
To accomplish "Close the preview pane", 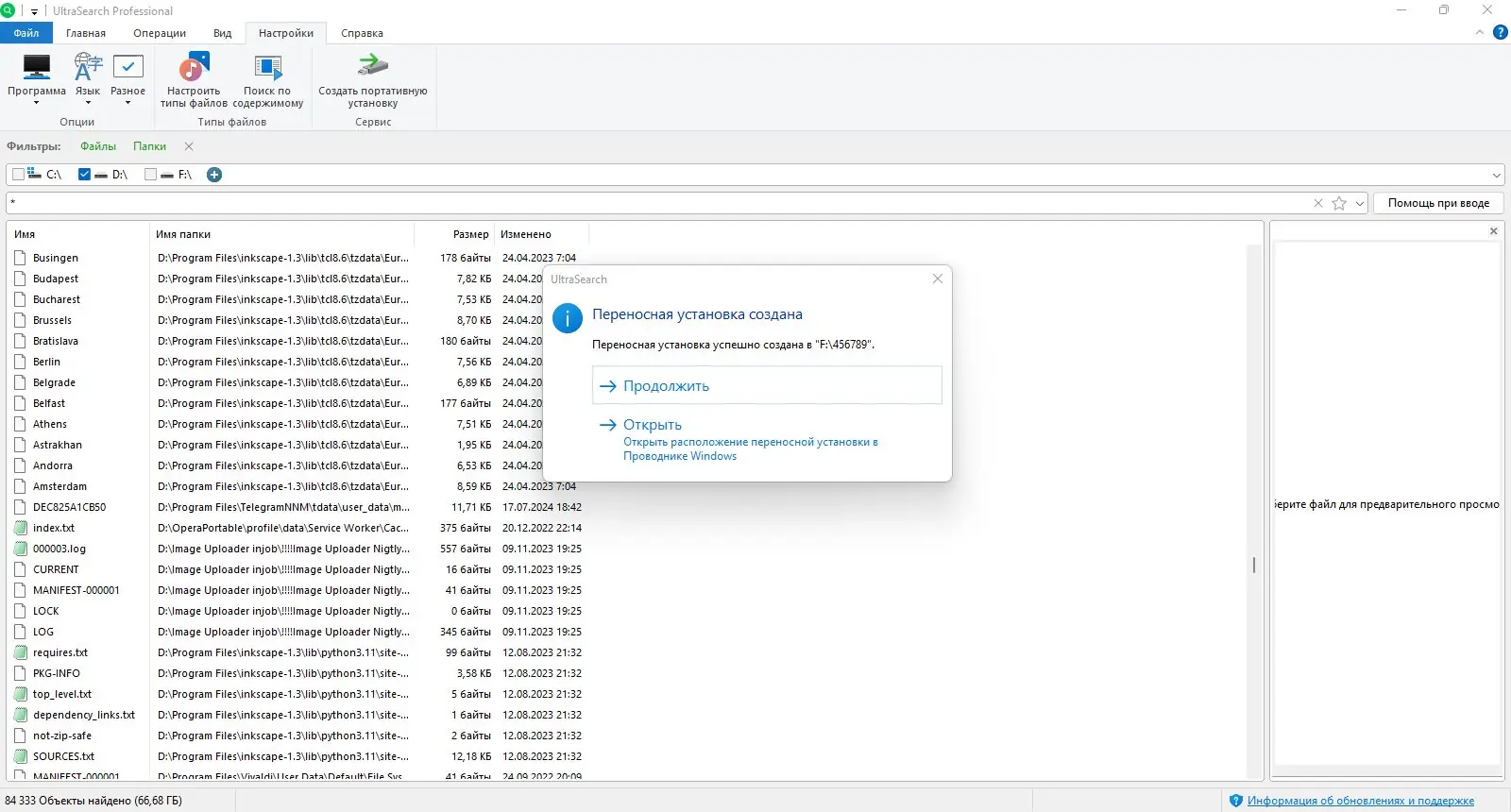I will pyautogui.click(x=1493, y=231).
